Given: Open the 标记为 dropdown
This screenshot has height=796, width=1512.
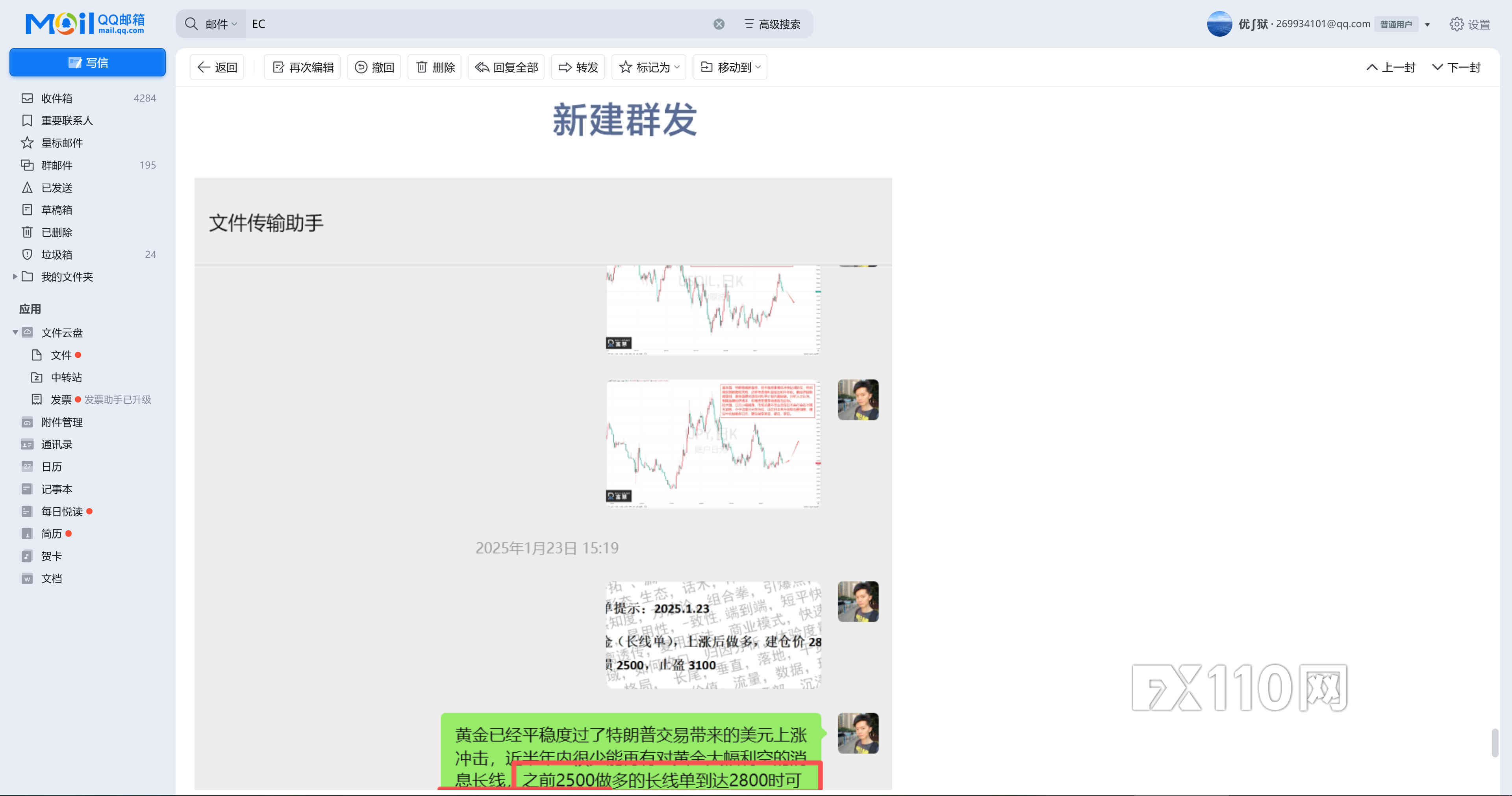Looking at the screenshot, I should 649,67.
